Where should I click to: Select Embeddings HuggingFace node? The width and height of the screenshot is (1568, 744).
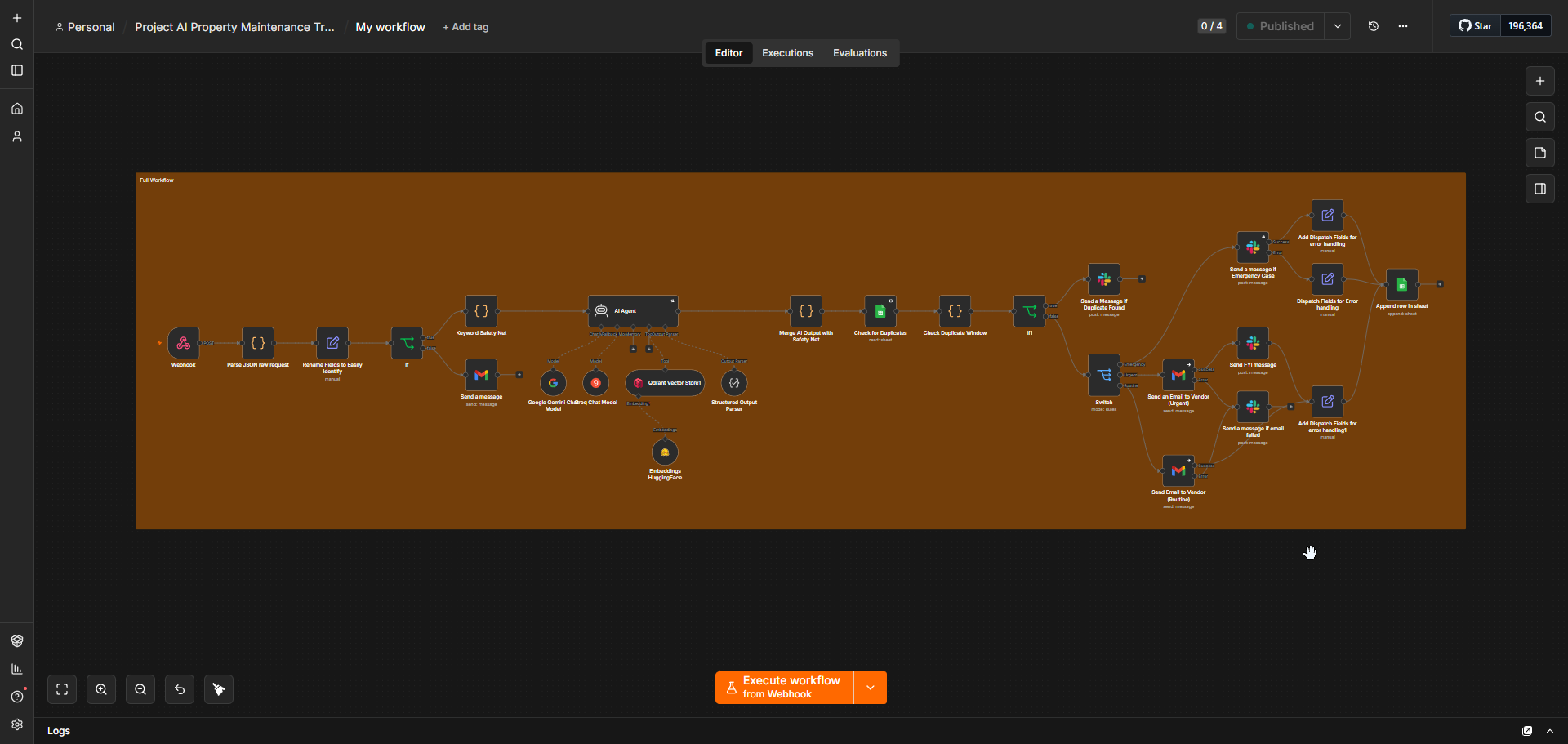[665, 452]
